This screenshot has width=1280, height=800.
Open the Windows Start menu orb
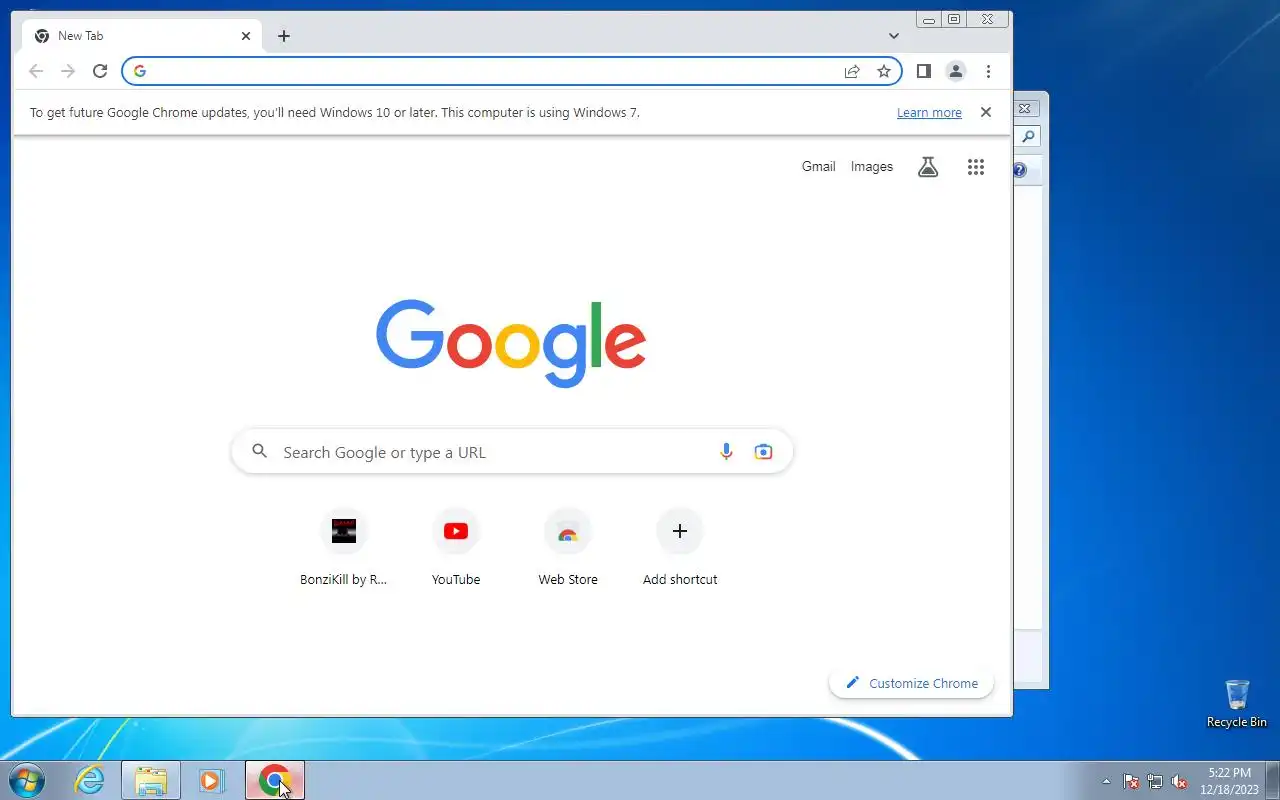(27, 780)
